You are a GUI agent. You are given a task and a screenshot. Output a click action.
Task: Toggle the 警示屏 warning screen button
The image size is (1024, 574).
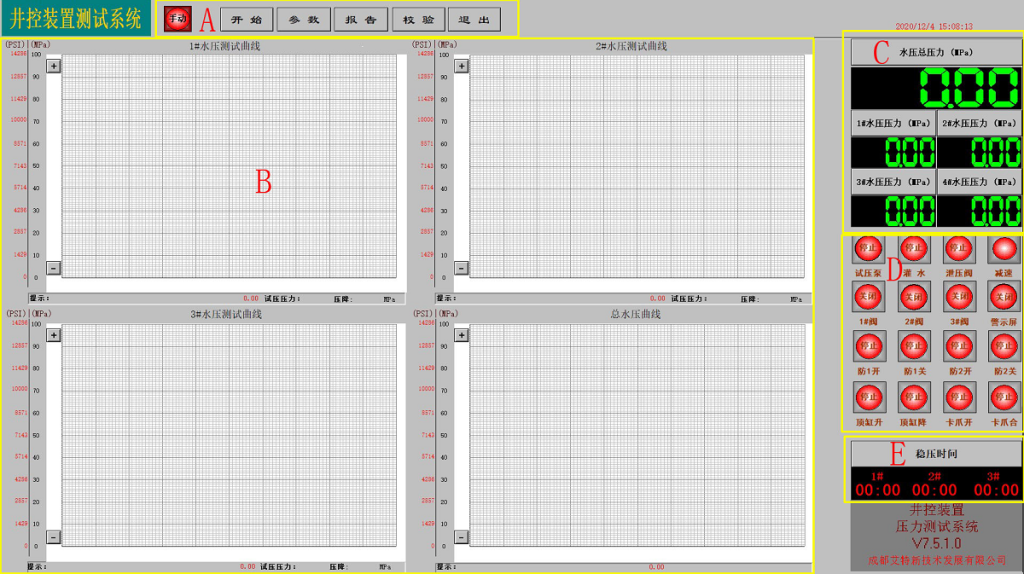1003,297
